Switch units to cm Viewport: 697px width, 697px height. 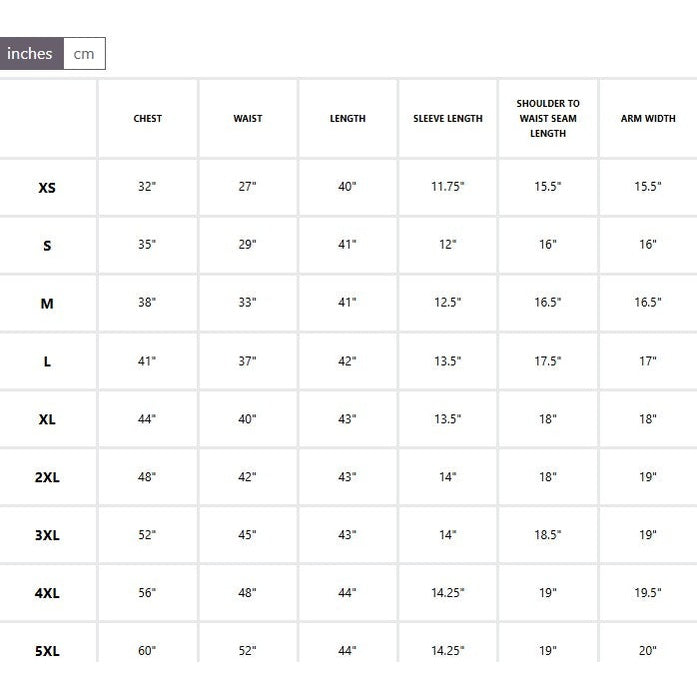click(x=84, y=54)
